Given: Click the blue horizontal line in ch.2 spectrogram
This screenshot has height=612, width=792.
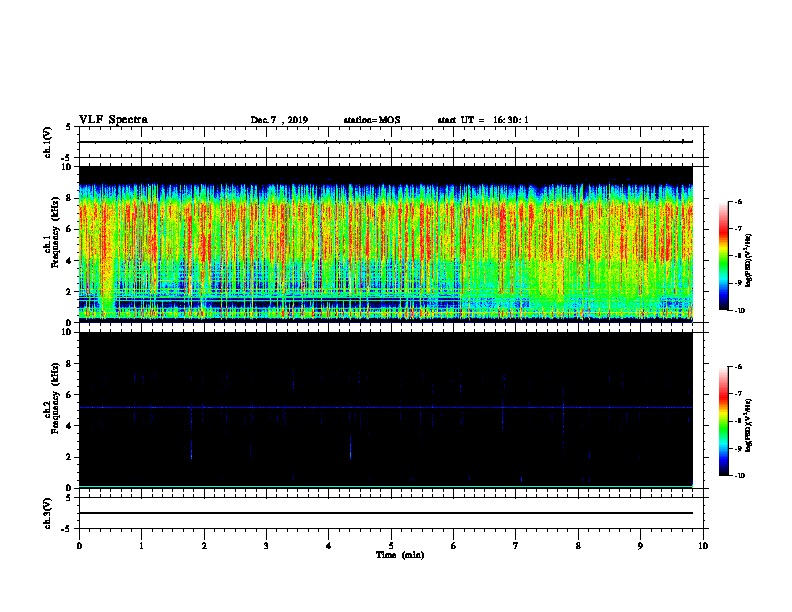Looking at the screenshot, I should tap(386, 407).
